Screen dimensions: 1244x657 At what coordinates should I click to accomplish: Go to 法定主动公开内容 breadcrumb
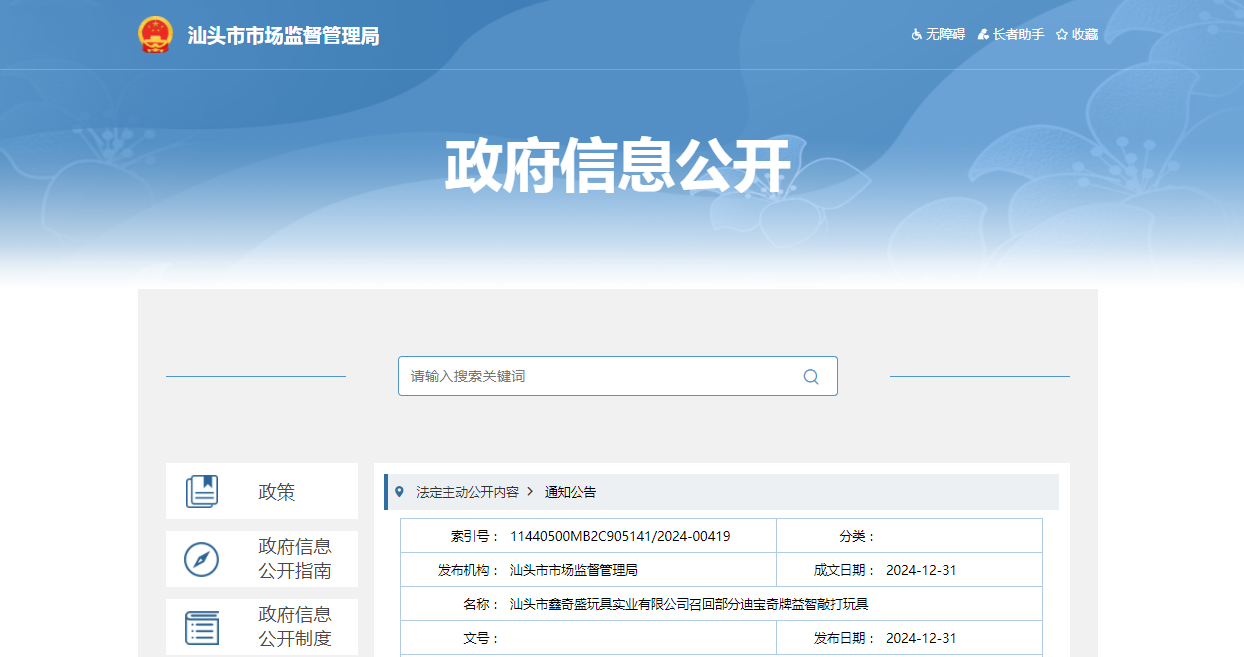[467, 492]
